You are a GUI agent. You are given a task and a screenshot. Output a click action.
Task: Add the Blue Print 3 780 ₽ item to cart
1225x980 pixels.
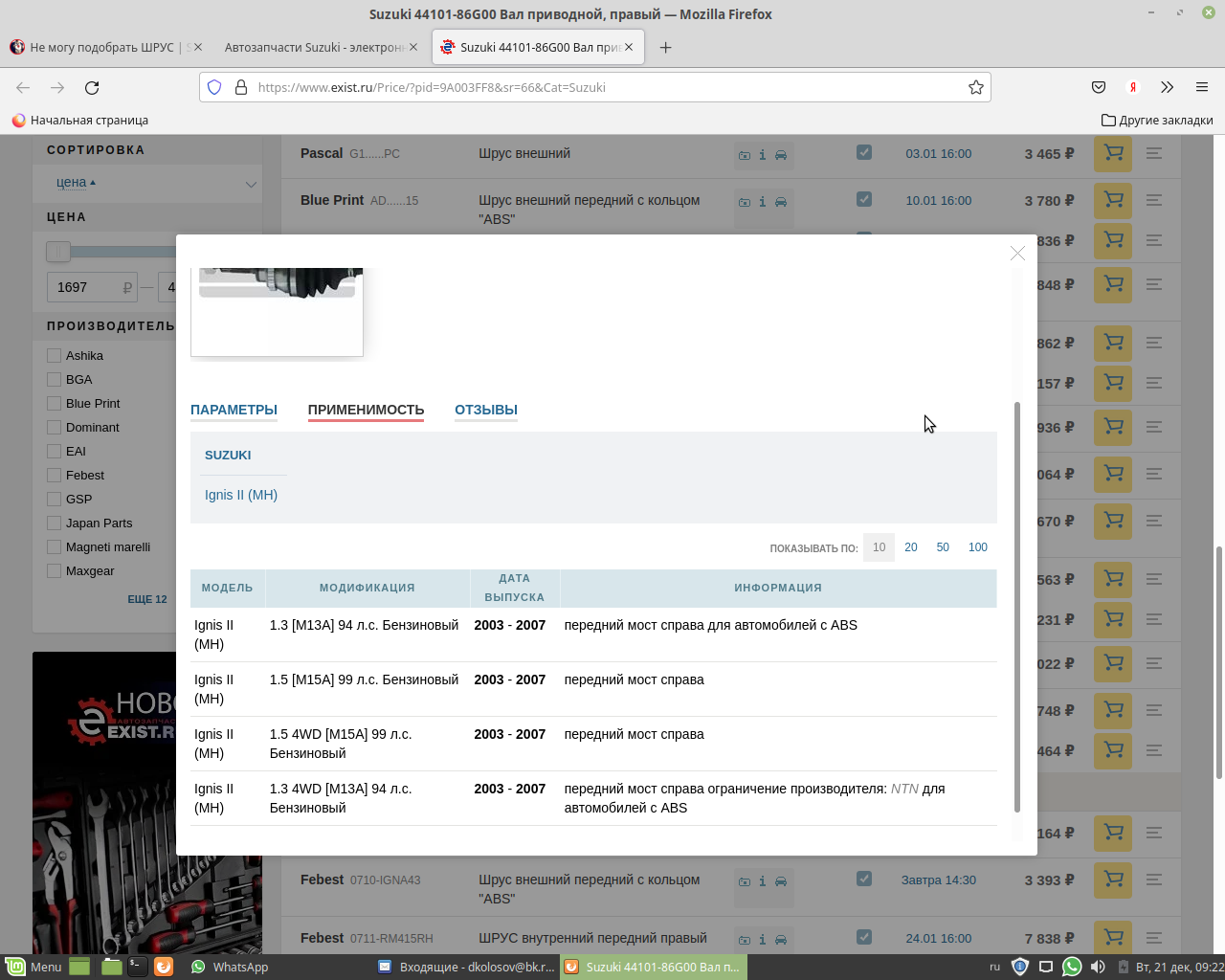pyautogui.click(x=1113, y=200)
